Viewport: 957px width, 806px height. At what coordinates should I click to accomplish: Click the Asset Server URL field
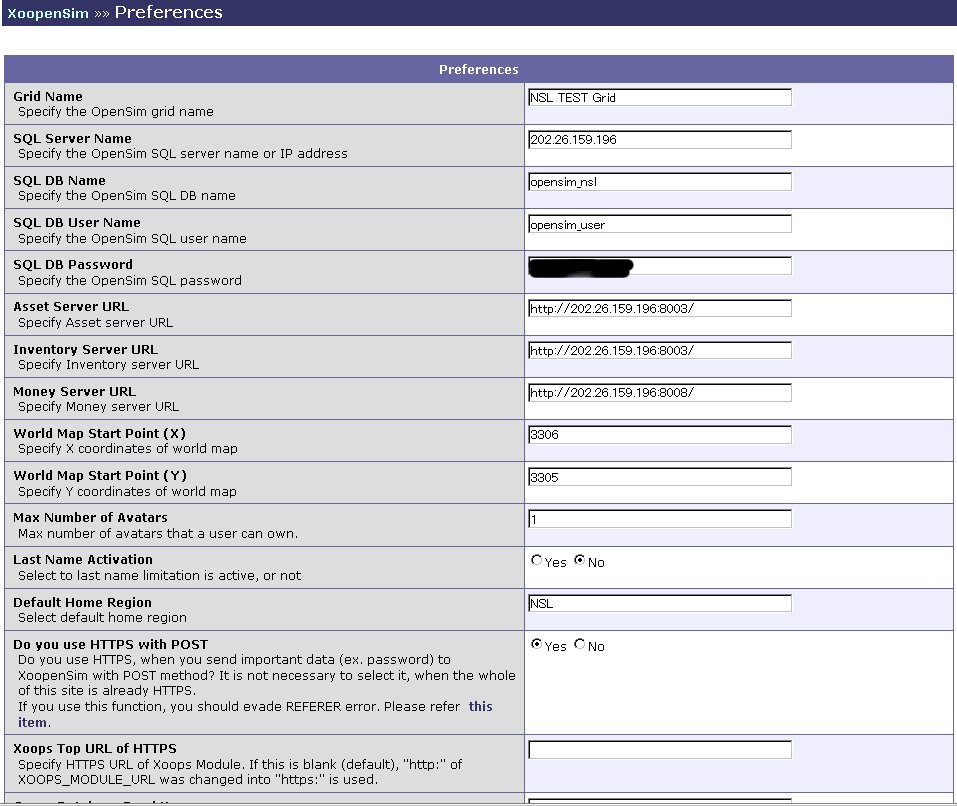pos(659,308)
